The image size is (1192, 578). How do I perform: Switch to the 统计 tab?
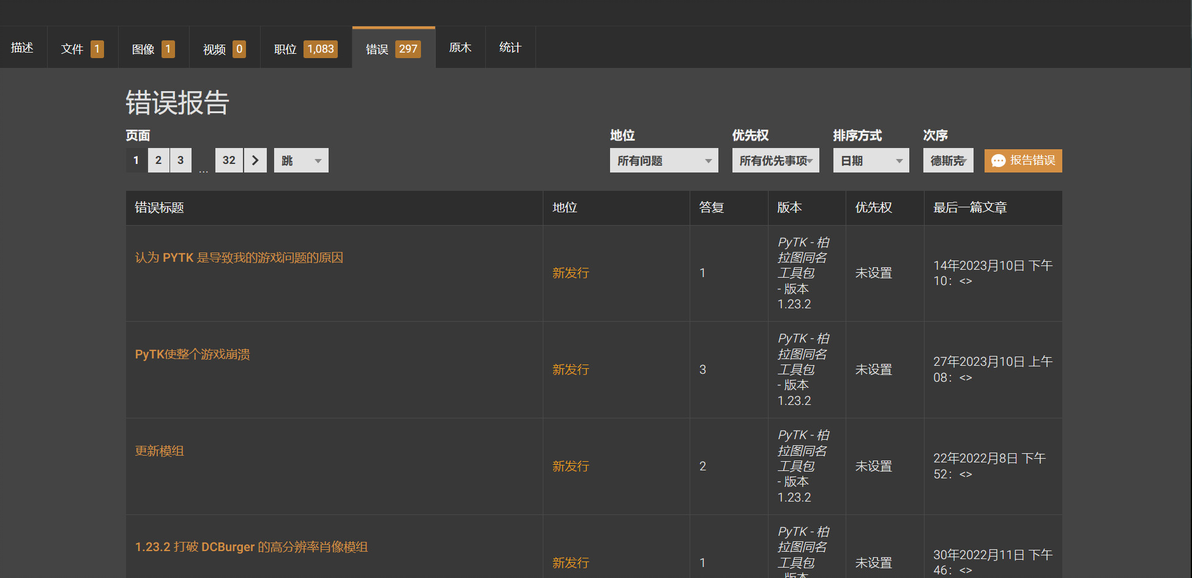(x=510, y=48)
